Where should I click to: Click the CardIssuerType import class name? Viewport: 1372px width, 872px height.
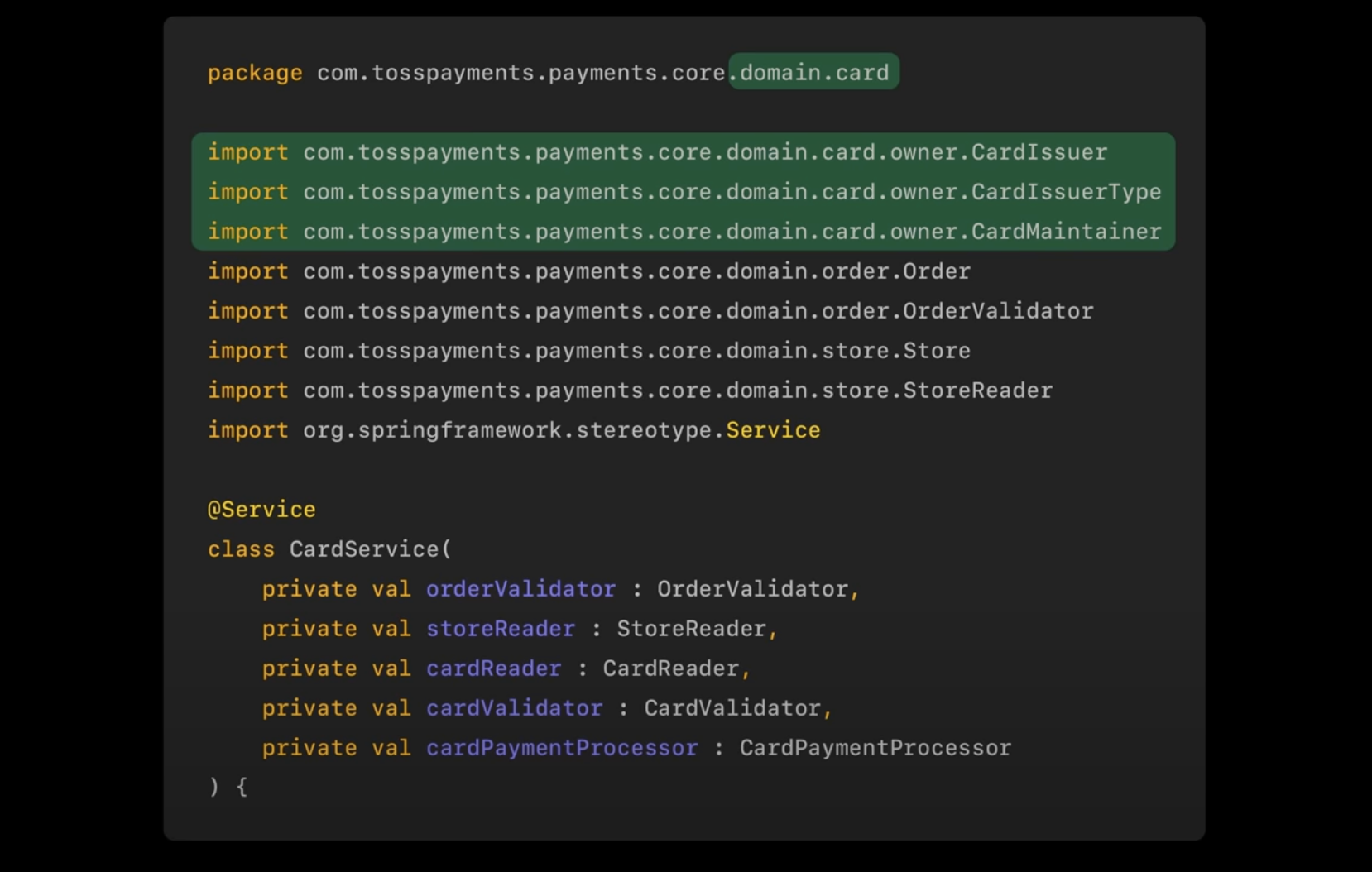coord(1066,192)
